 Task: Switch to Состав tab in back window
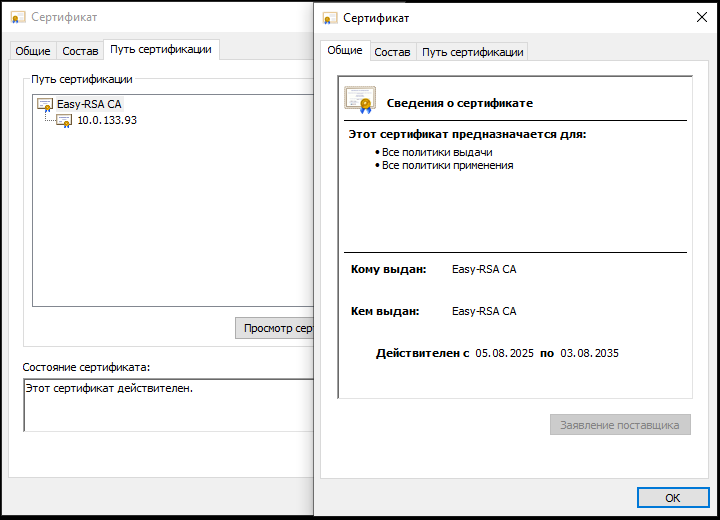pyautogui.click(x=80, y=51)
